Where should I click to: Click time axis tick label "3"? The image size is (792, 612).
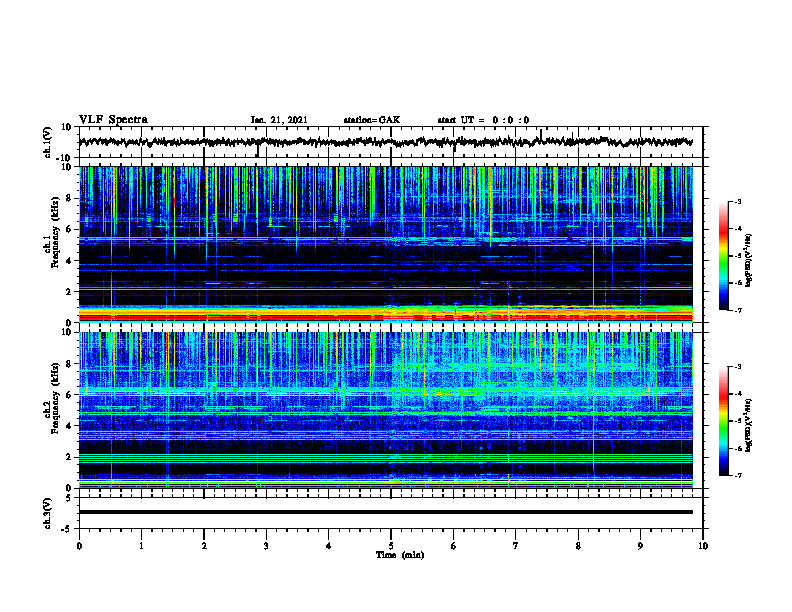click(266, 546)
